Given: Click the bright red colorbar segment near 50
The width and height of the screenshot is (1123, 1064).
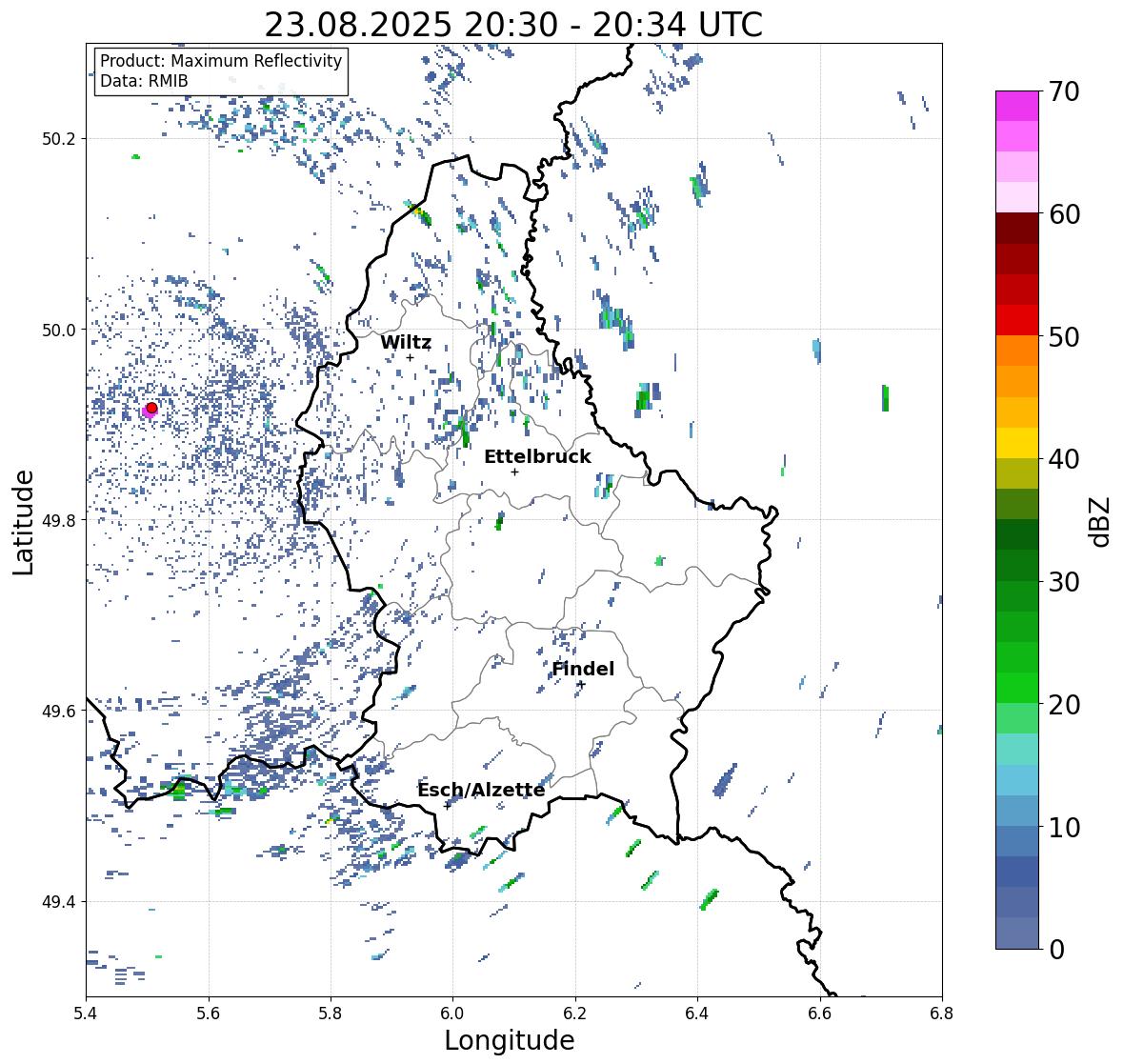Looking at the screenshot, I should 1017,321.
